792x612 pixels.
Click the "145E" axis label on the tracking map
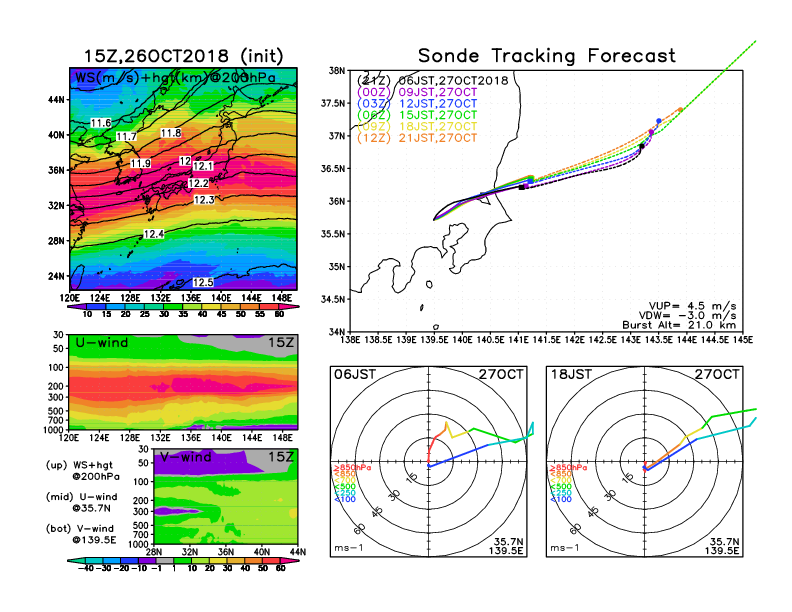742,340
